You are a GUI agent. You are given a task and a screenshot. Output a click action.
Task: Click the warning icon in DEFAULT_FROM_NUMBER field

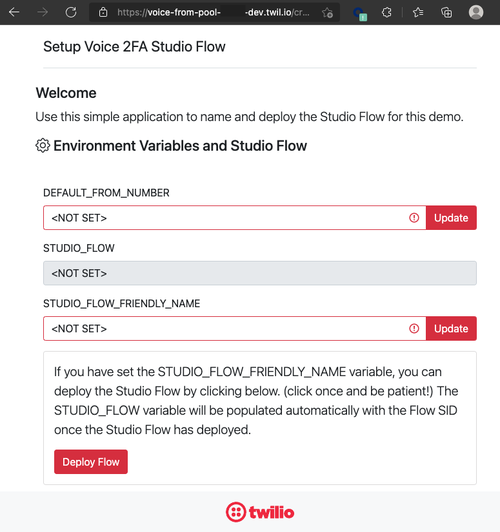(x=414, y=217)
